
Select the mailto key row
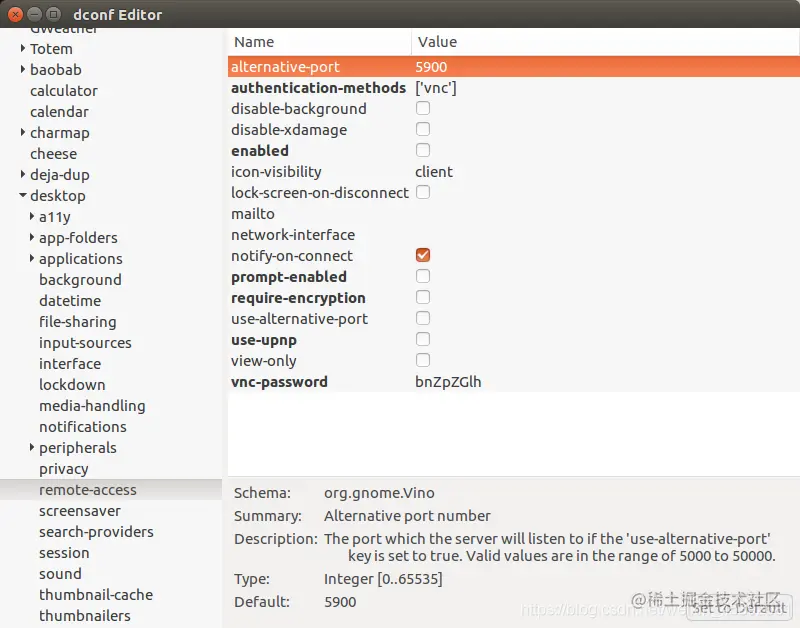pos(514,214)
